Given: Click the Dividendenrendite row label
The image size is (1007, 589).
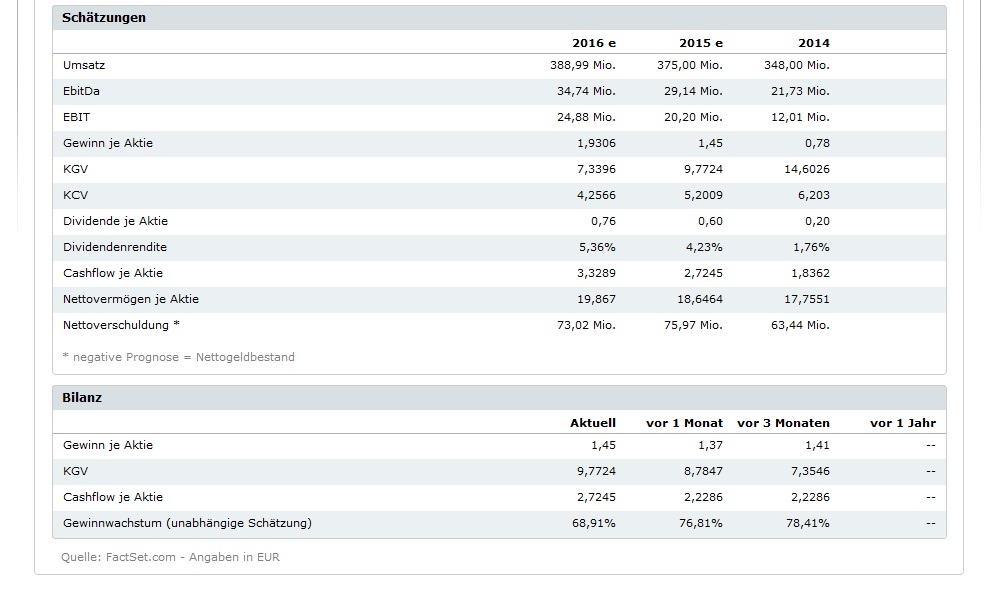Looking at the screenshot, I should (115, 247).
